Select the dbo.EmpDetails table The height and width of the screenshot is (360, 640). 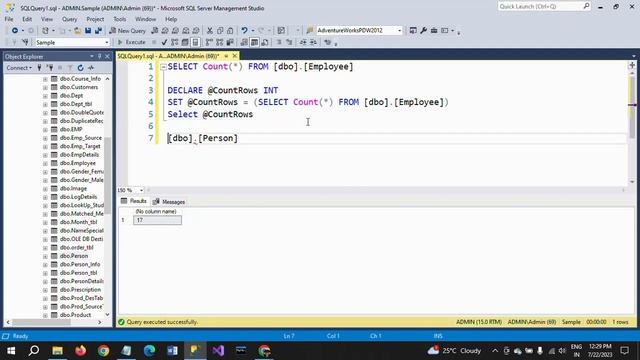(x=79, y=155)
